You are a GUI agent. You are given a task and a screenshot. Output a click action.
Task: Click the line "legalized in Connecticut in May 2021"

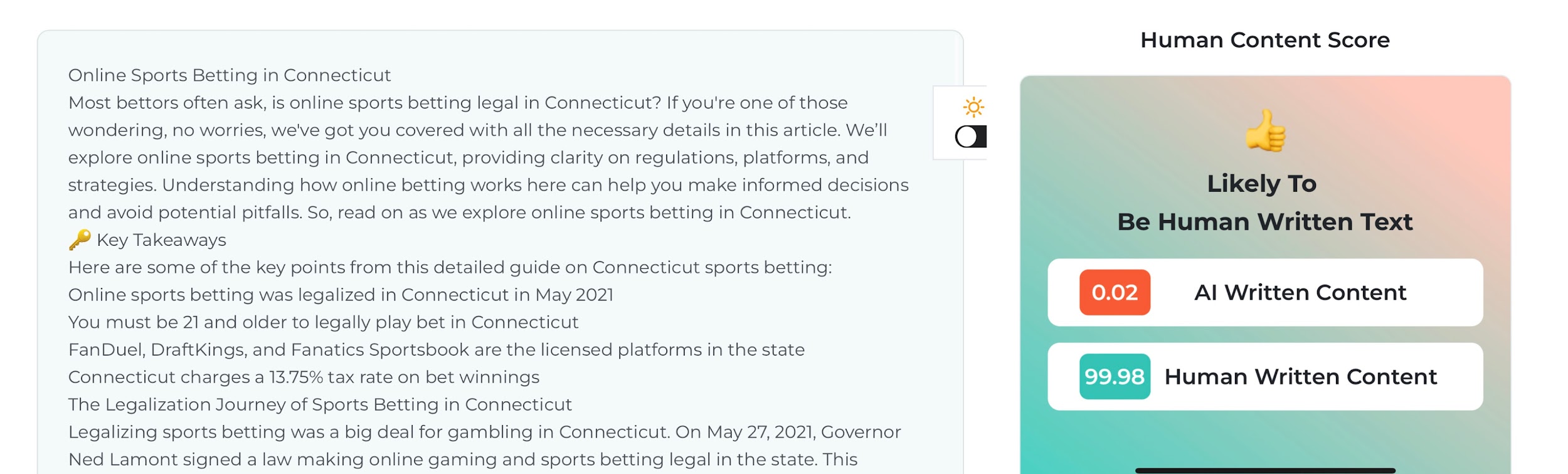341,295
